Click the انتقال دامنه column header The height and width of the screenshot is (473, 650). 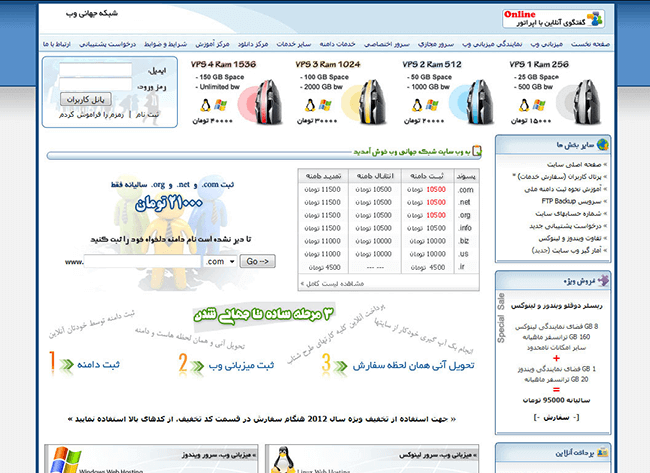click(x=375, y=176)
